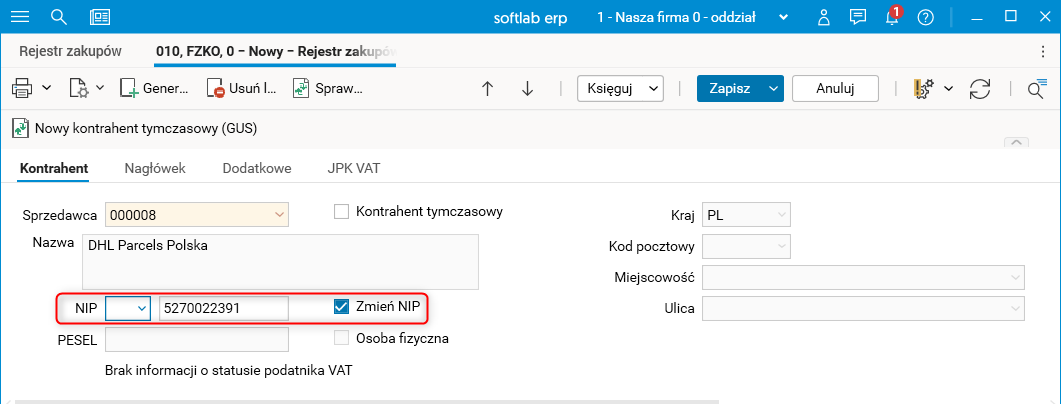
Task: Click the Zapisz button
Action: point(729,88)
